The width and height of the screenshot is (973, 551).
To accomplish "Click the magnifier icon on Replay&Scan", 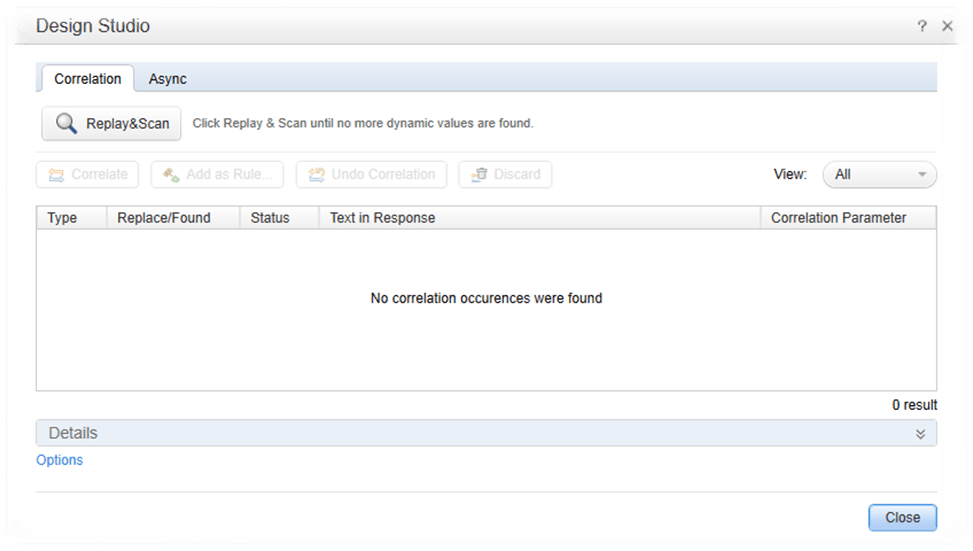I will pyautogui.click(x=66, y=124).
